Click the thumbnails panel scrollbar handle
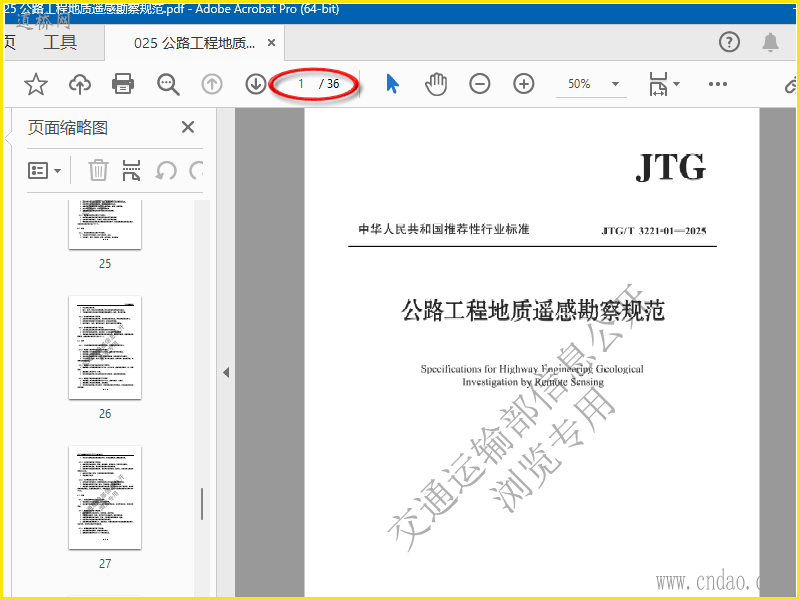The height and width of the screenshot is (600, 800). tap(202, 504)
